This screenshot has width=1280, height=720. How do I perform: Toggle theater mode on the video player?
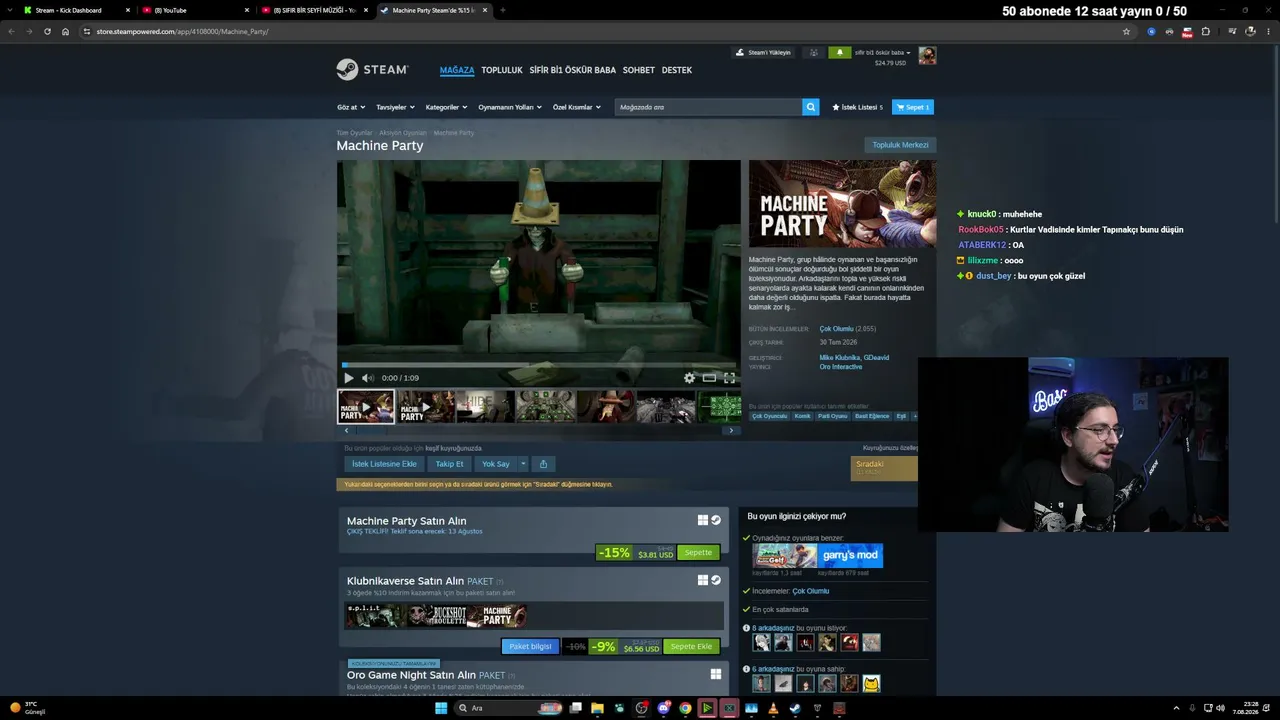click(709, 378)
